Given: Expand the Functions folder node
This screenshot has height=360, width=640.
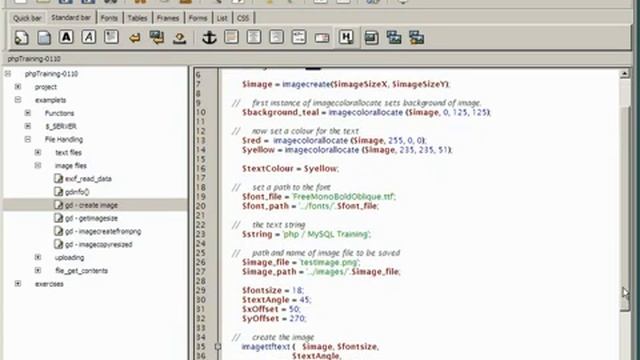Looking at the screenshot, I should coord(28,113).
